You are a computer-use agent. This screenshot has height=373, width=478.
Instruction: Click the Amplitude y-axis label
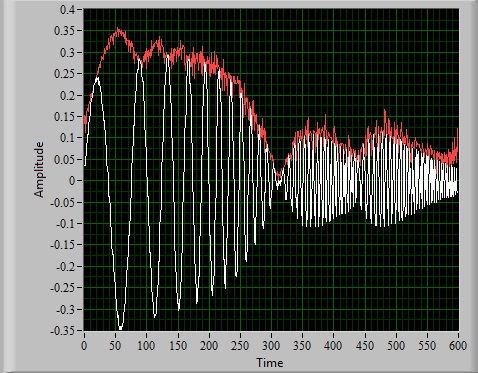pyautogui.click(x=39, y=170)
